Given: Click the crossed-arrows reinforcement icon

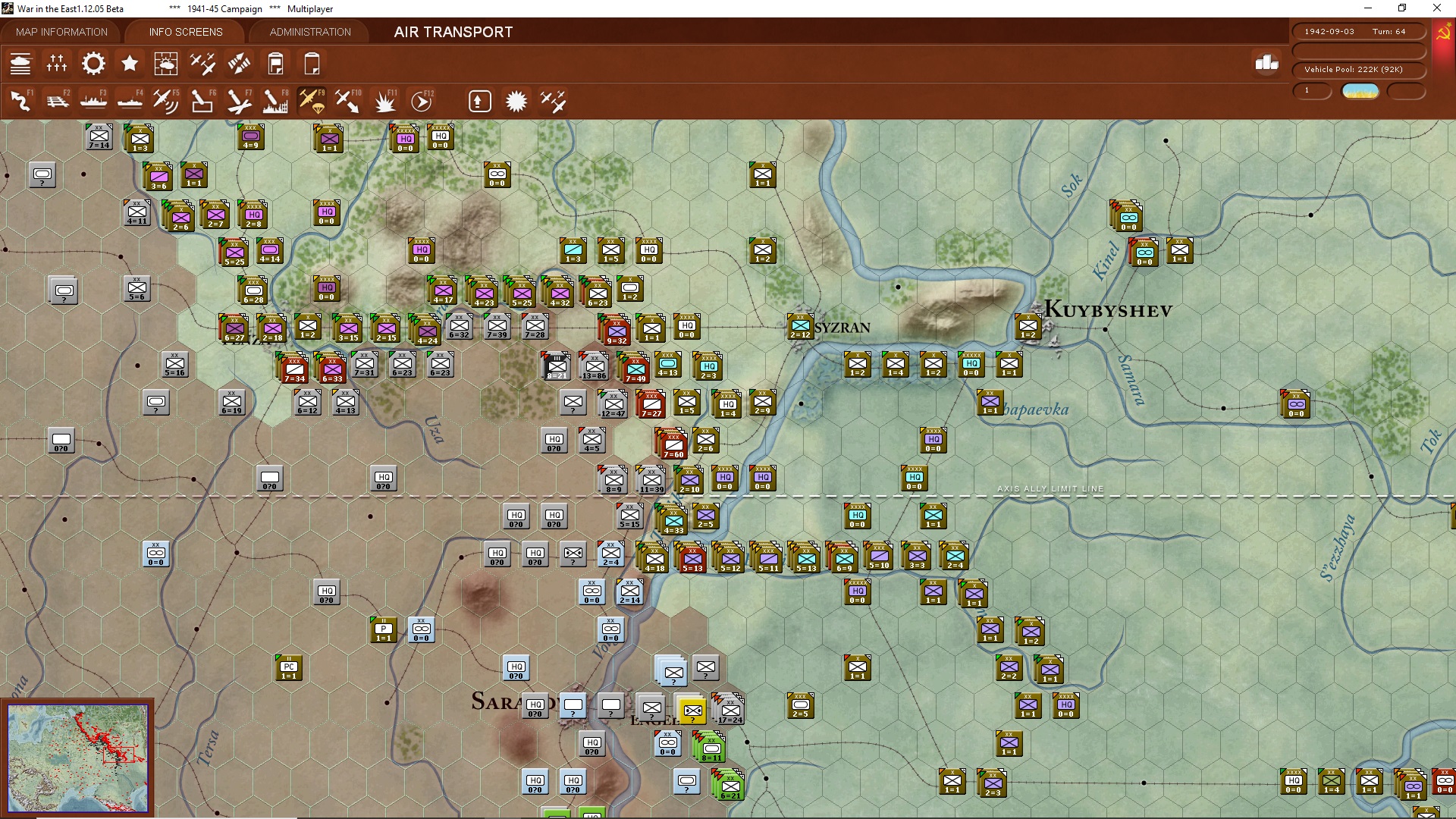Looking at the screenshot, I should [239, 64].
